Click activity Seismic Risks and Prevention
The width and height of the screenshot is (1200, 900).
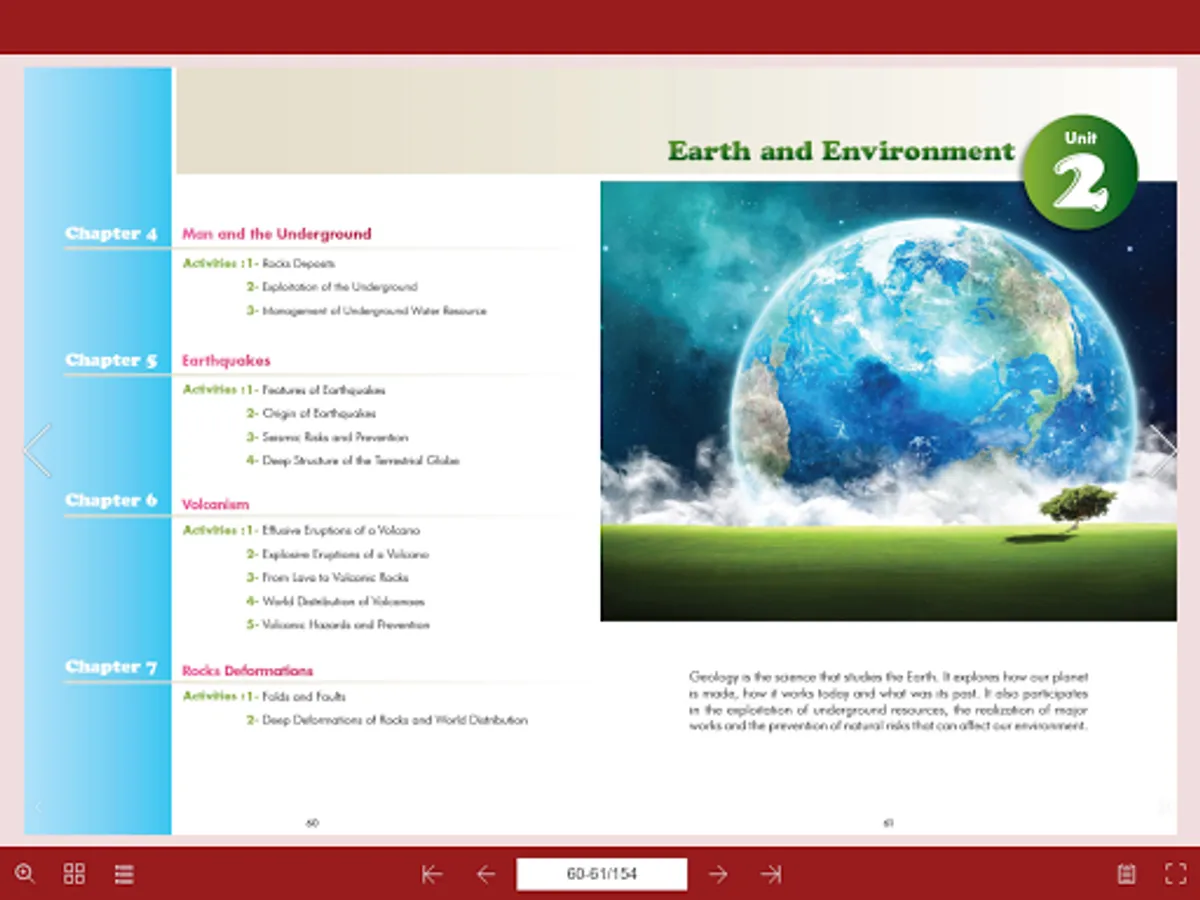click(x=335, y=437)
